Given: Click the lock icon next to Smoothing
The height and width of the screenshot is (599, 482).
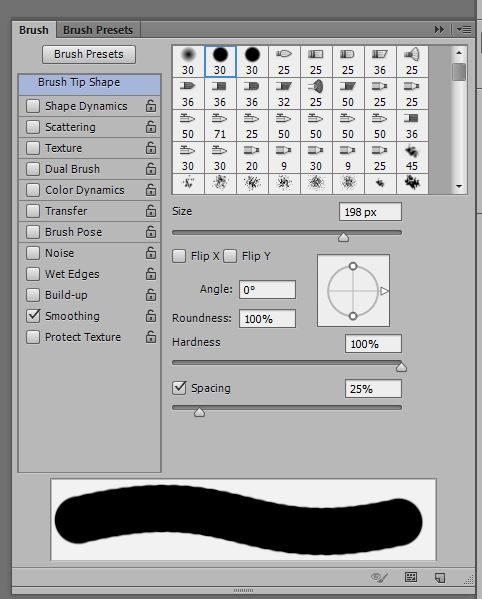Looking at the screenshot, I should [151, 316].
